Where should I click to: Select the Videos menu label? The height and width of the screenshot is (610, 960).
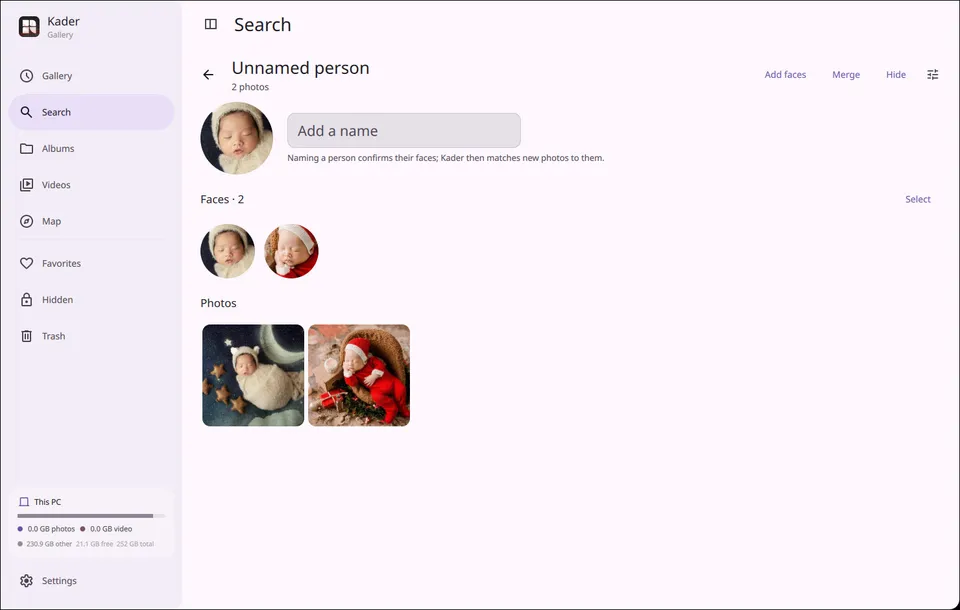56,185
